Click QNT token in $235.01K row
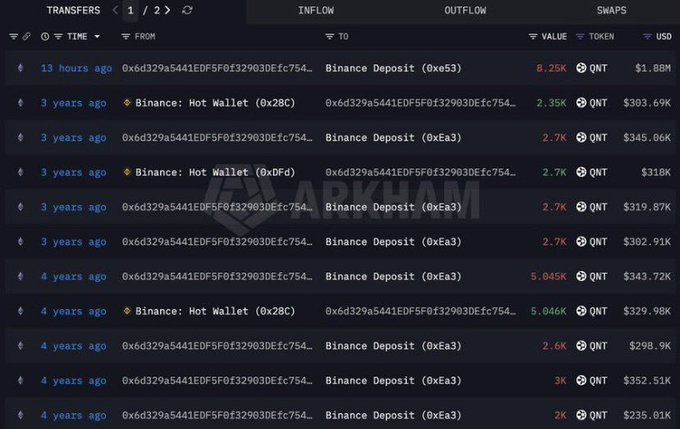 pyautogui.click(x=592, y=415)
